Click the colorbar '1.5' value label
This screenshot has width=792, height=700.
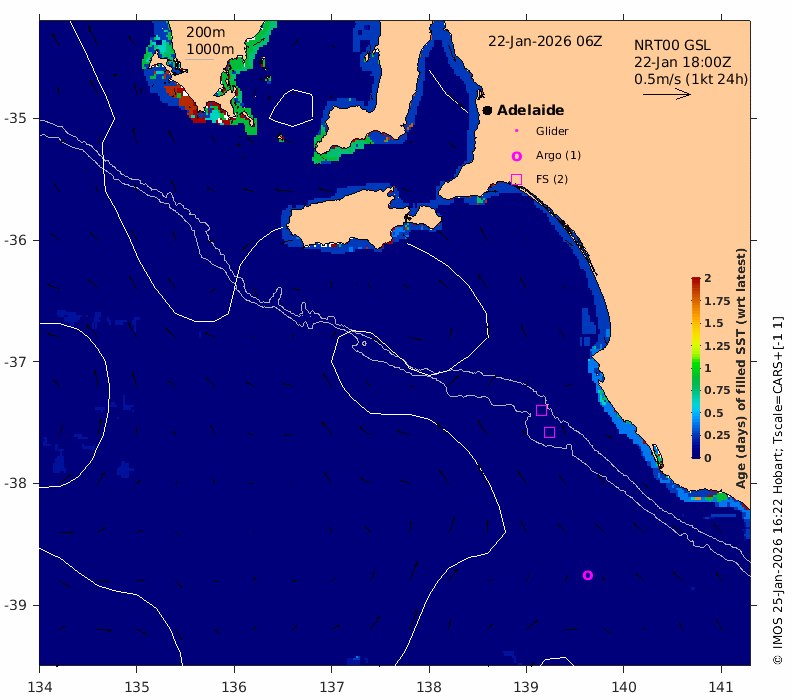click(714, 323)
